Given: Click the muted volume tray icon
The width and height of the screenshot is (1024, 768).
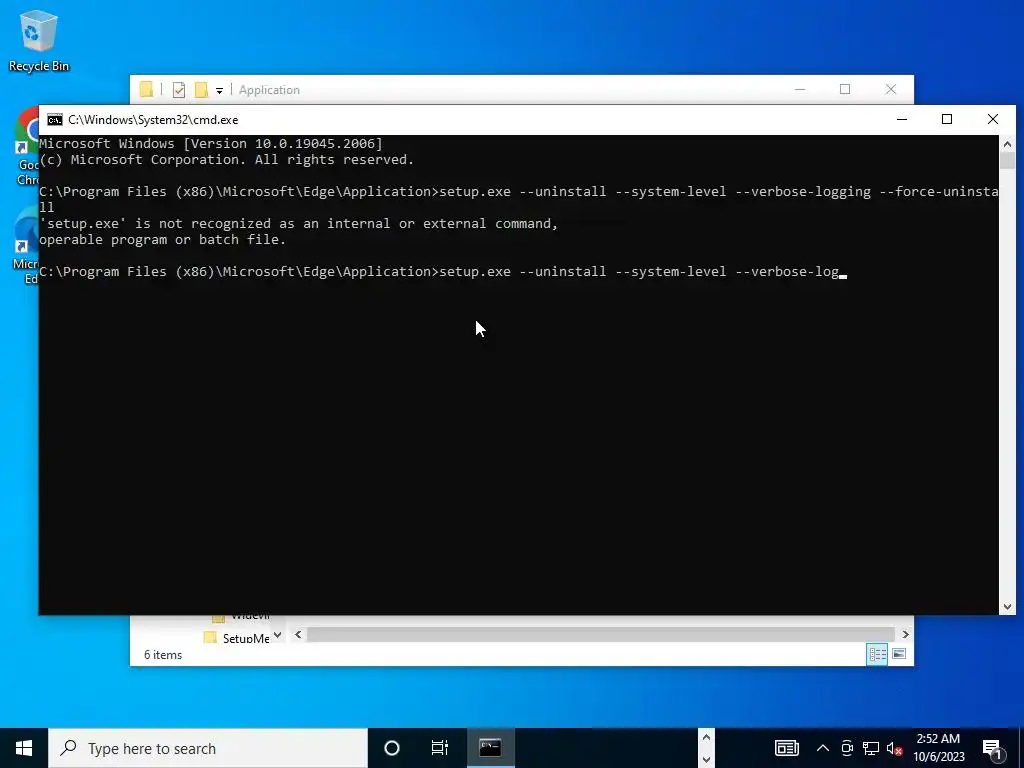Looking at the screenshot, I should (x=895, y=748).
